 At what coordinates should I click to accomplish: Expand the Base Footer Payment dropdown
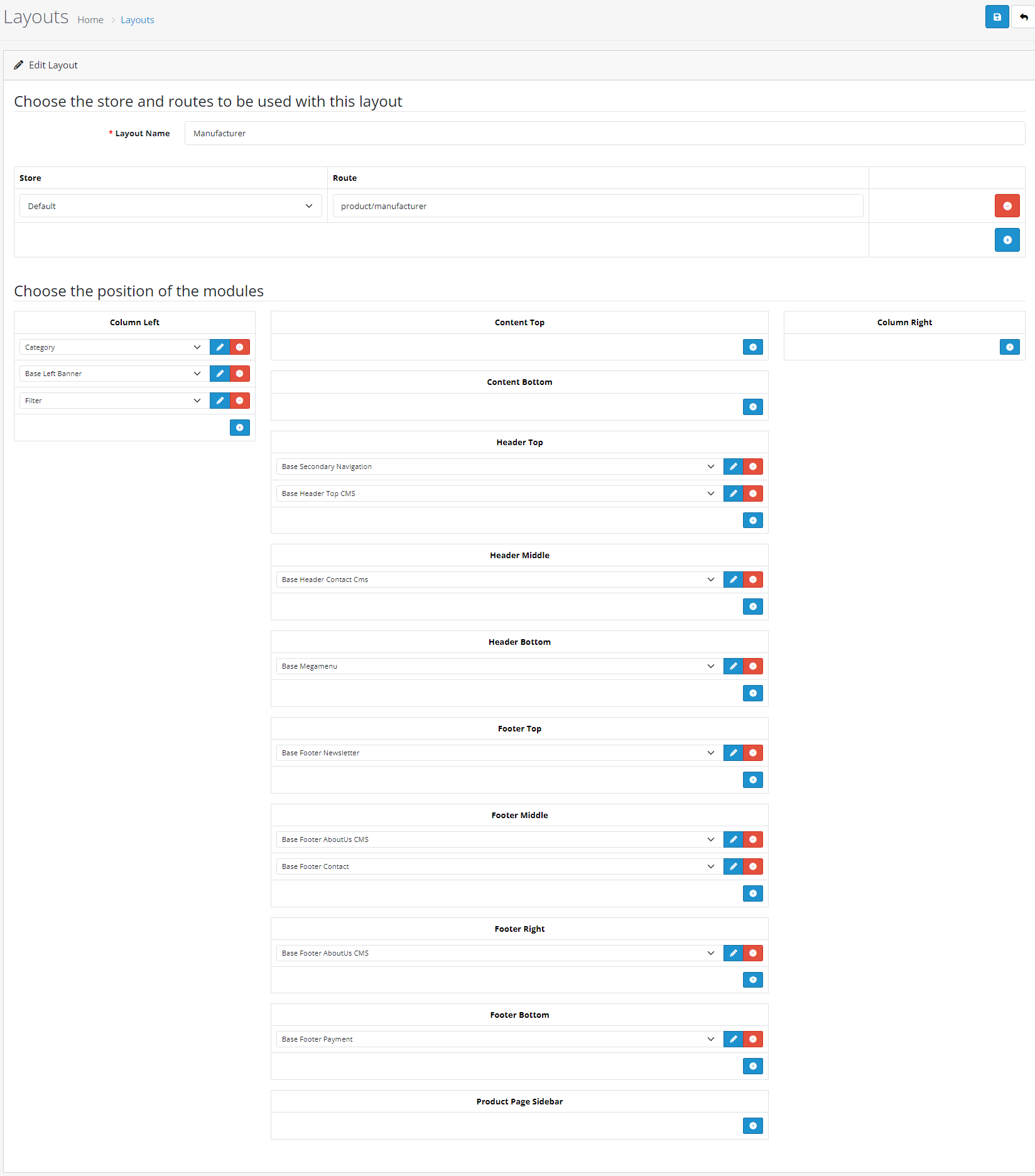coord(497,1039)
